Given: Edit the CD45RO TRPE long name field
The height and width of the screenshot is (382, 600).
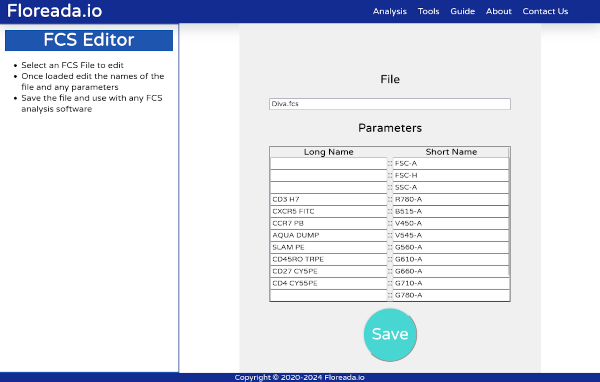Looking at the screenshot, I should [329, 259].
